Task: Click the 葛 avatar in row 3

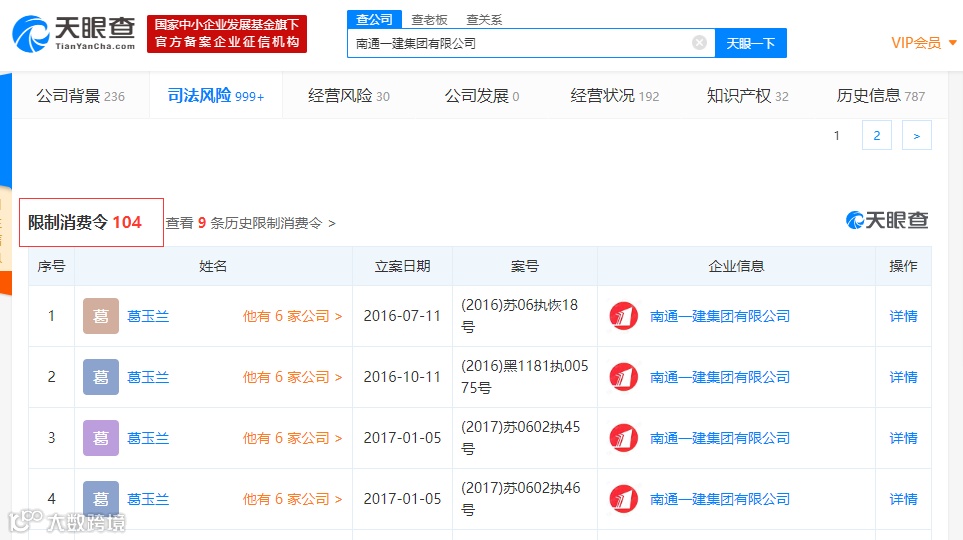Action: pyautogui.click(x=101, y=438)
